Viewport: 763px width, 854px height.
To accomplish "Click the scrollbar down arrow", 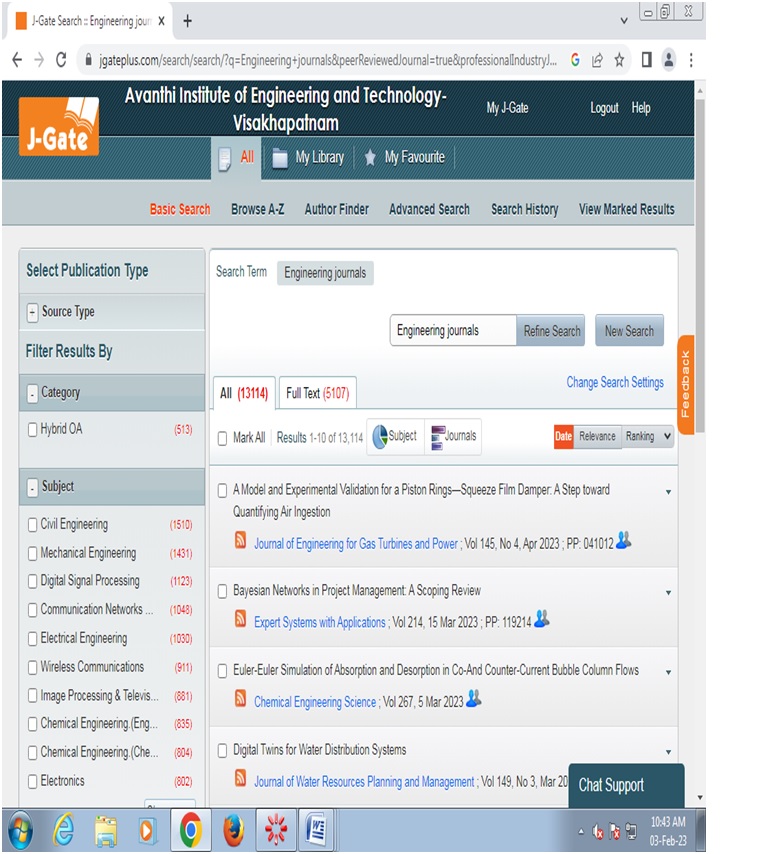I will click(x=700, y=798).
